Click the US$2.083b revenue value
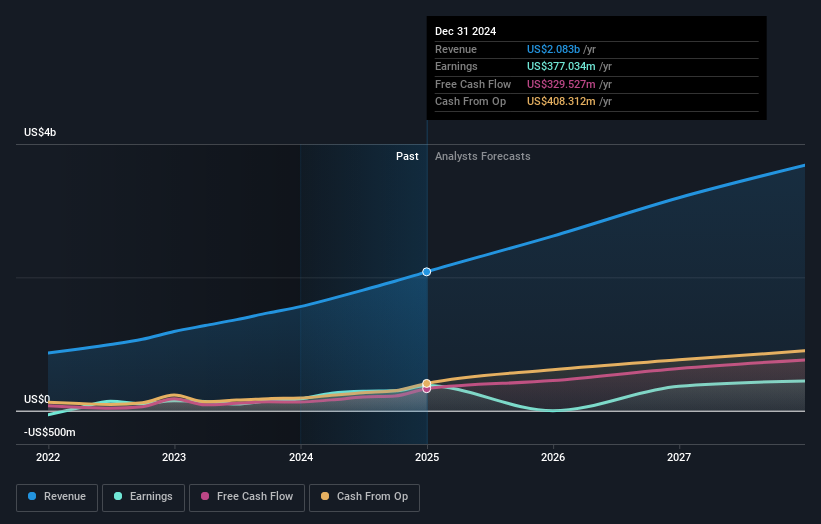The height and width of the screenshot is (524, 821). (553, 49)
